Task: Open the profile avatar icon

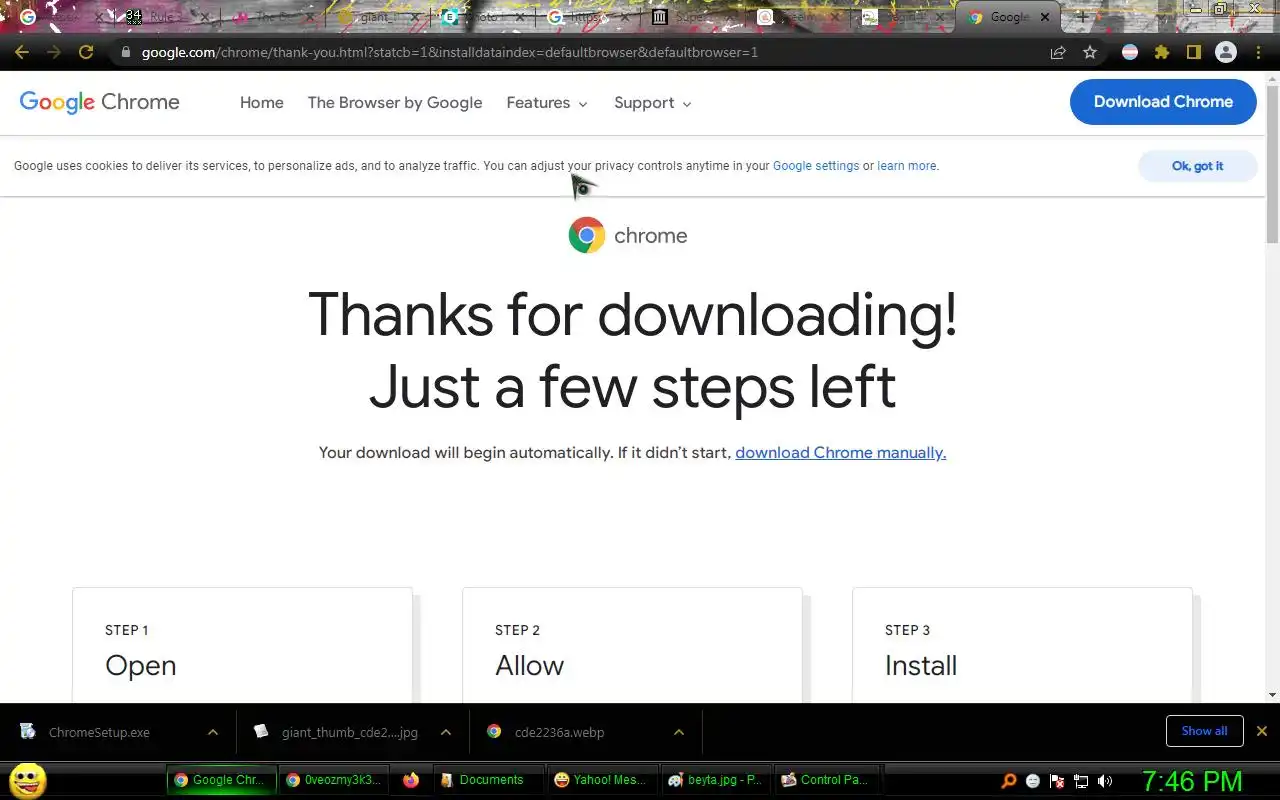Action: click(1226, 52)
